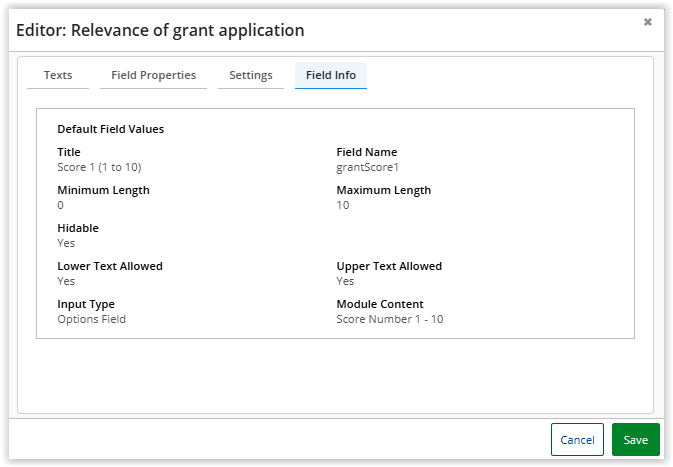Click the 'Score 1 (1 to 10)' title value
The height and width of the screenshot is (467, 673).
coord(99,167)
